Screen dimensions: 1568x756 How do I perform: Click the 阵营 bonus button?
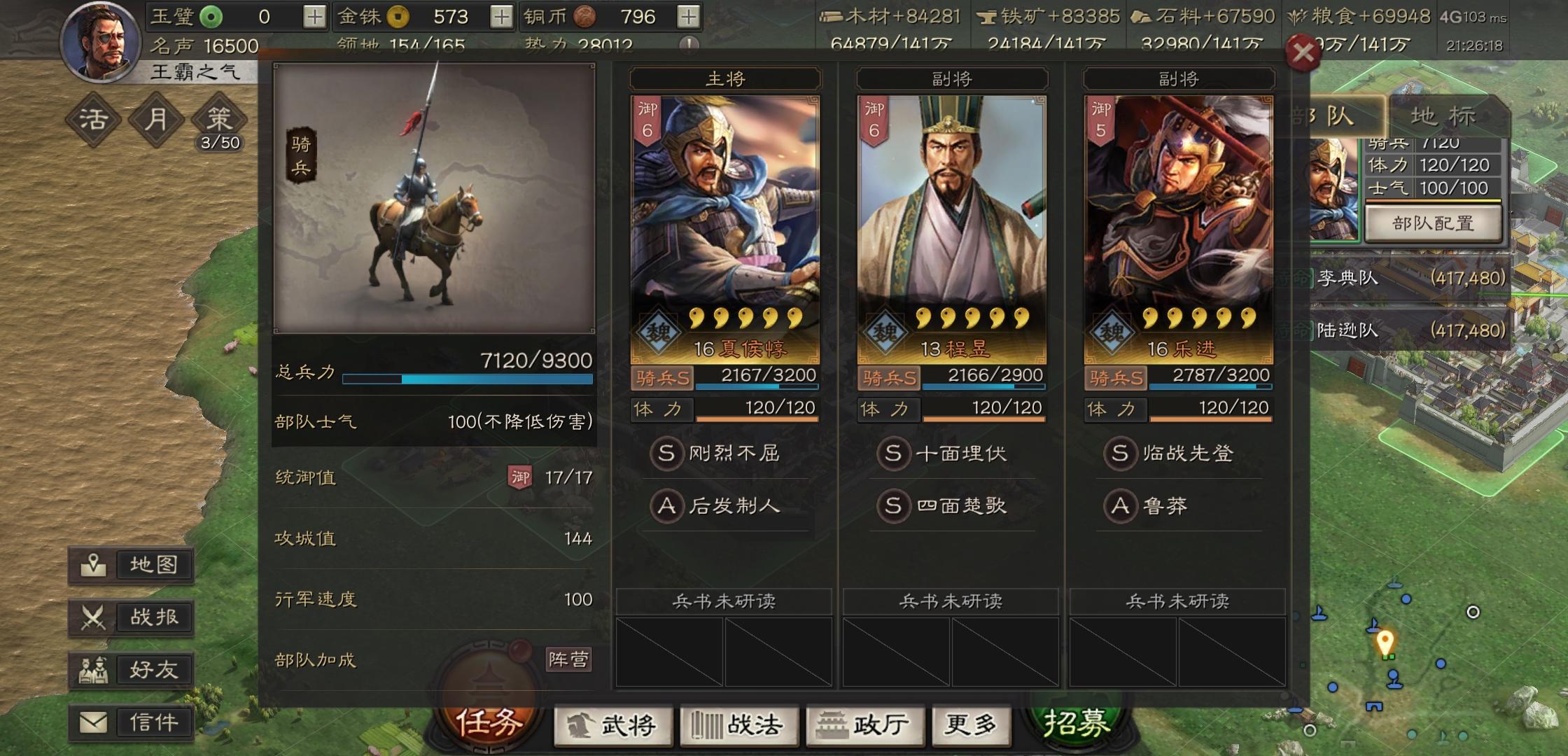(568, 659)
